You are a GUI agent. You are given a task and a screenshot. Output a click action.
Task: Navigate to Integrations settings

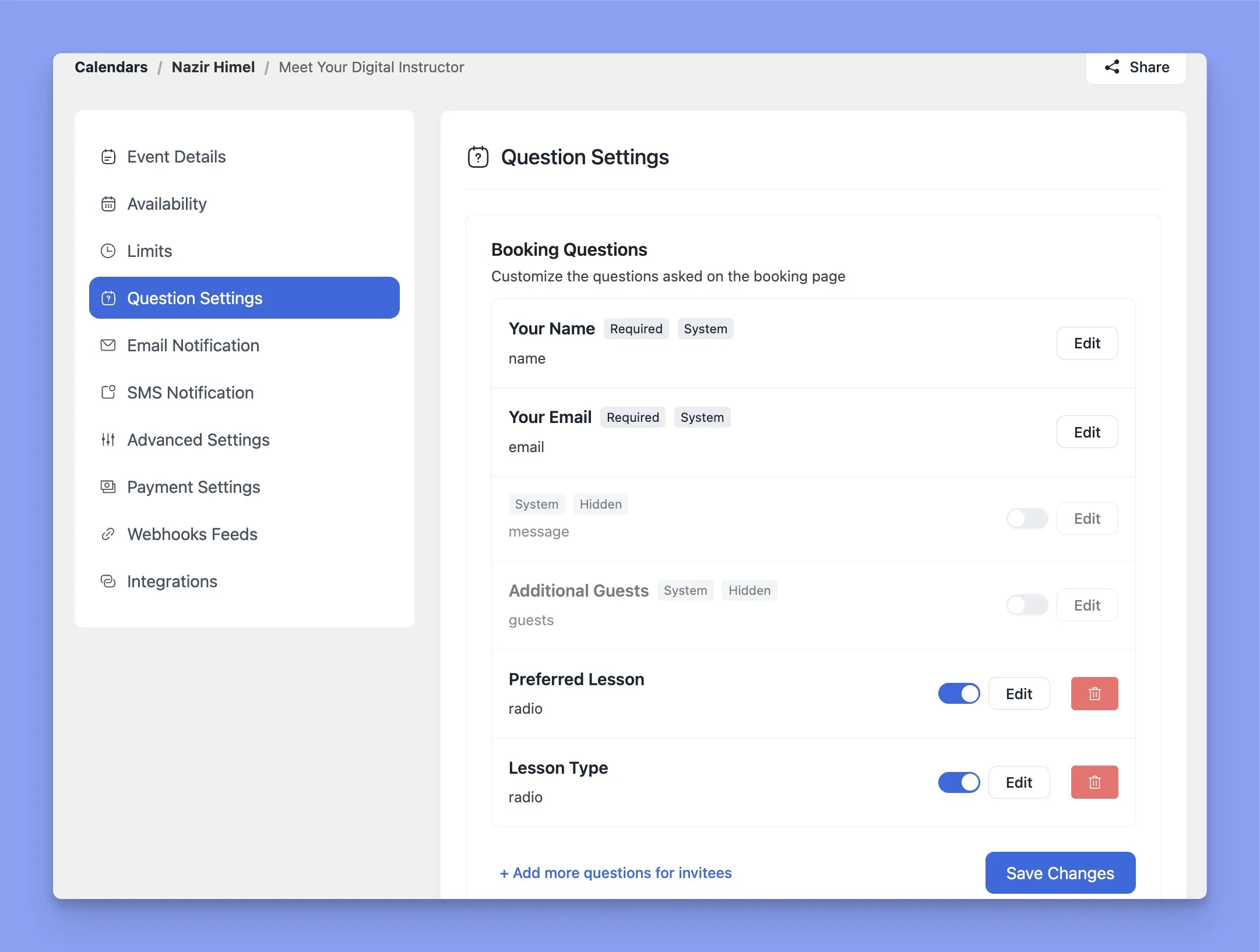pos(172,580)
